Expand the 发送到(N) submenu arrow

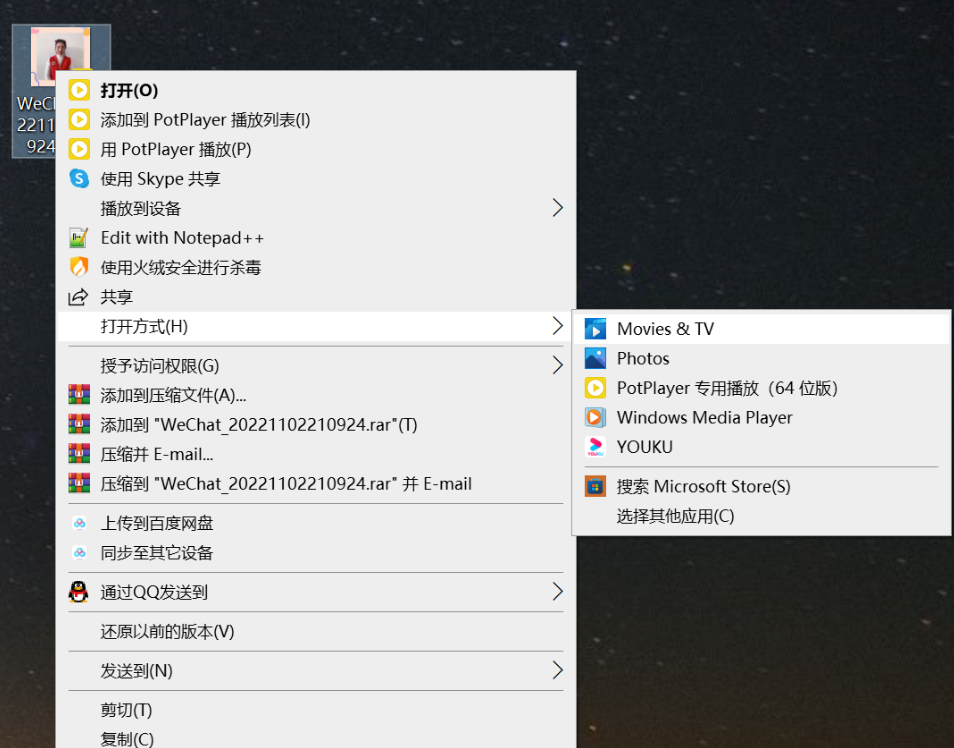tap(557, 670)
